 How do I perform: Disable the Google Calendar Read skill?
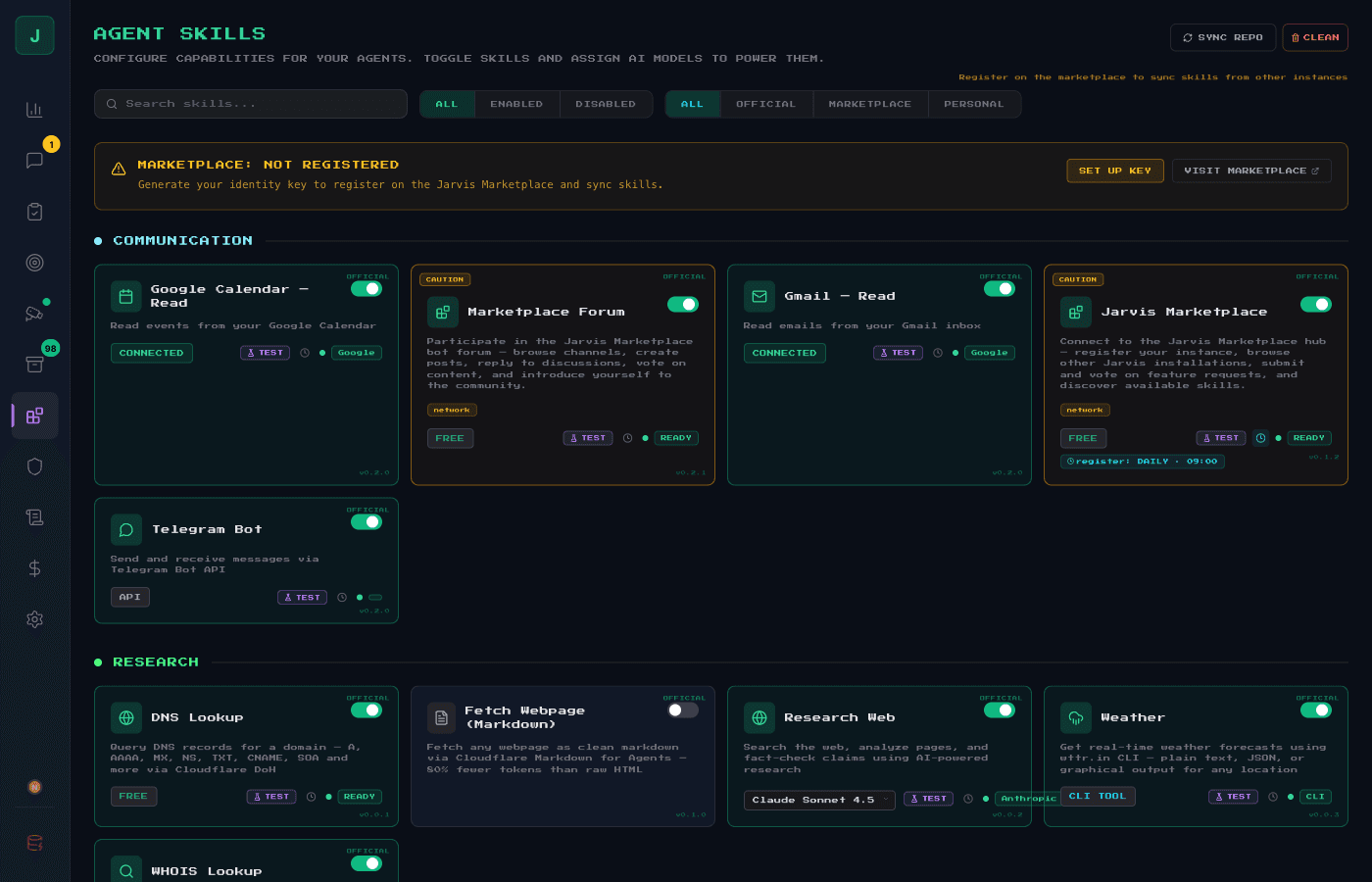(367, 289)
